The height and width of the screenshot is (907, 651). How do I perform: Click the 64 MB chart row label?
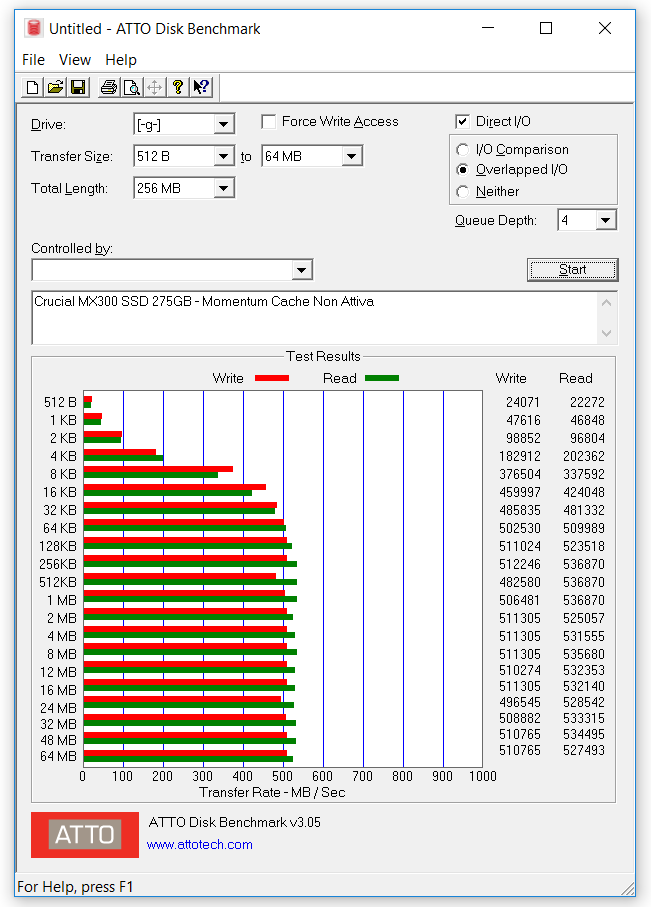[x=58, y=756]
